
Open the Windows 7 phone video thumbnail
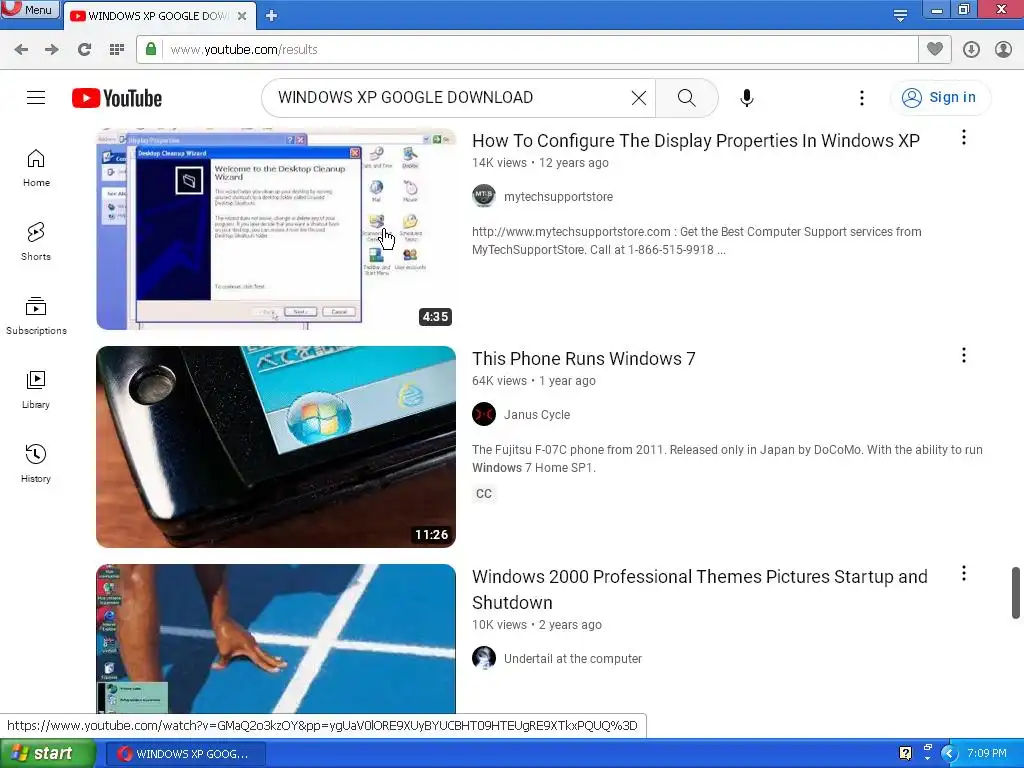276,447
